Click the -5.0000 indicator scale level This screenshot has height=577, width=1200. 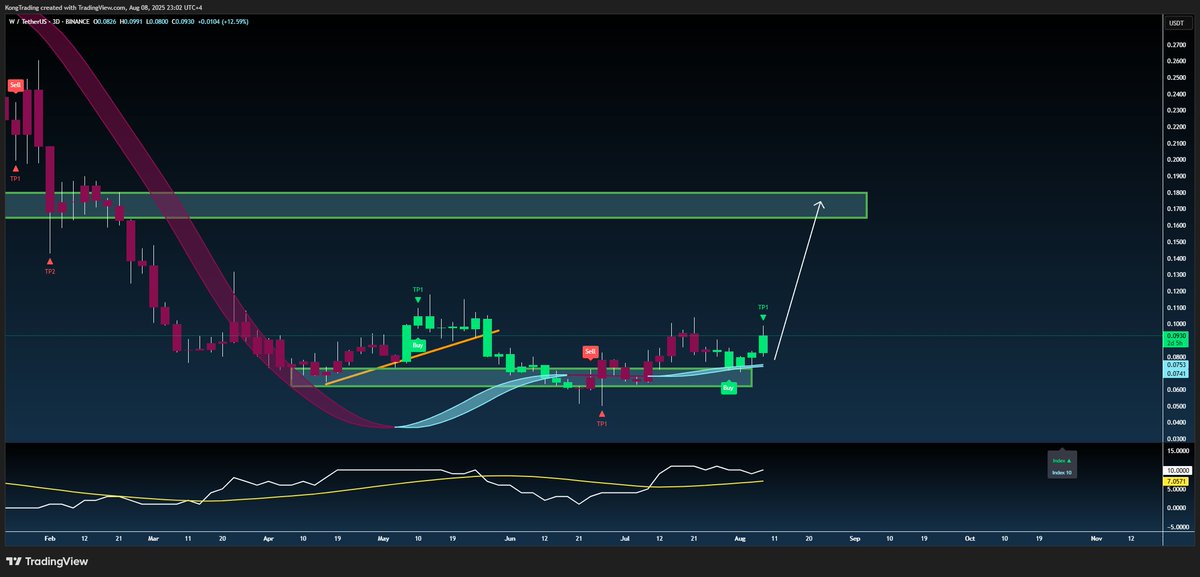pos(1176,526)
